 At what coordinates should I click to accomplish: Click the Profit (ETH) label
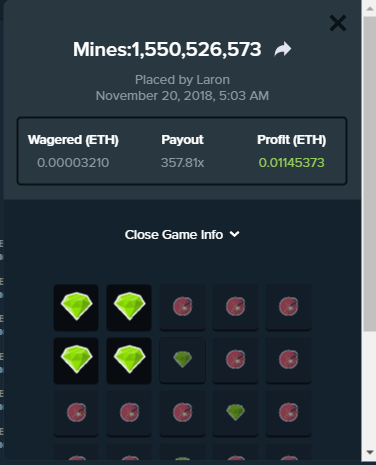click(x=291, y=140)
